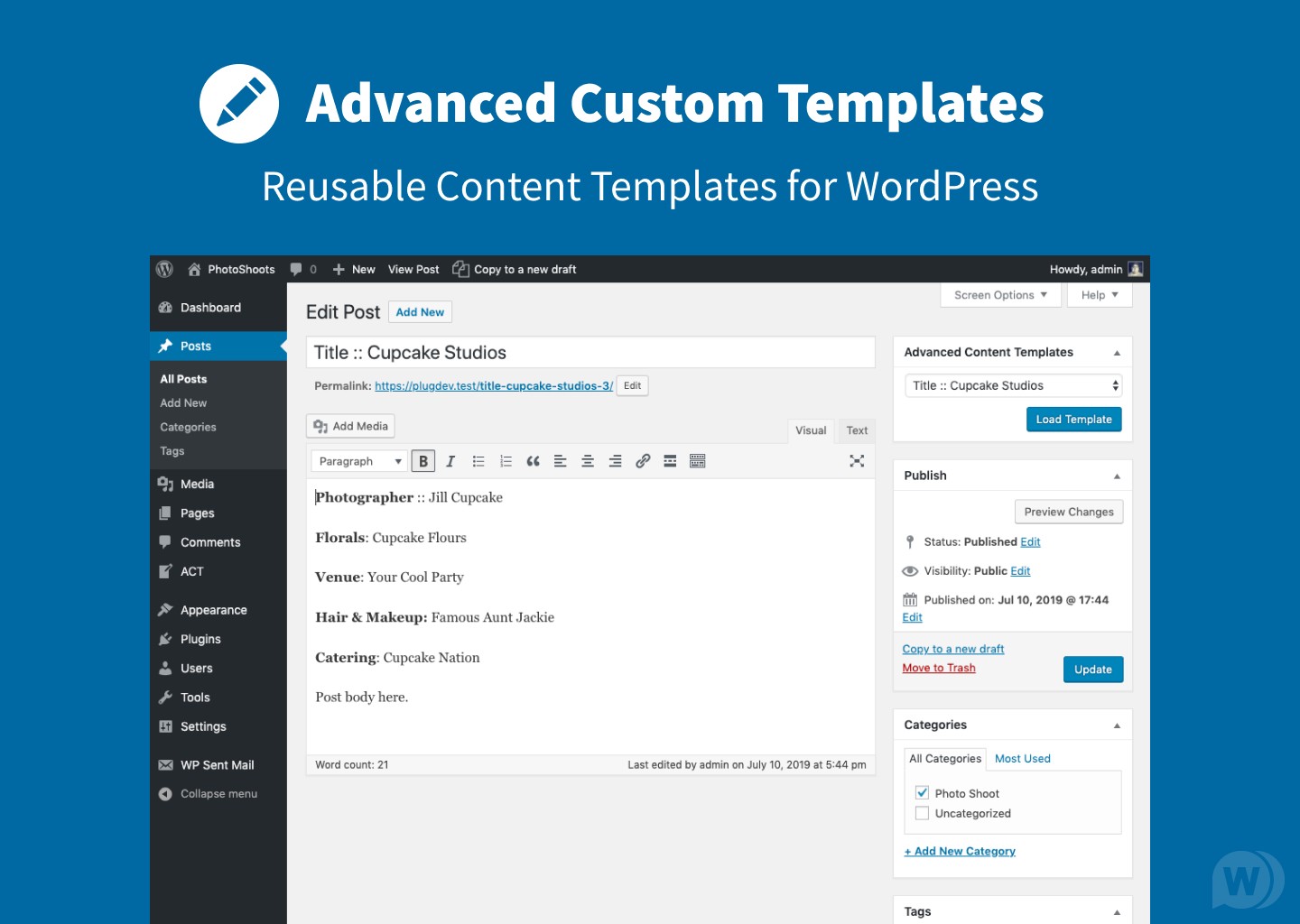The width and height of the screenshot is (1300, 924).
Task: Insert a numbered list
Action: tap(506, 460)
